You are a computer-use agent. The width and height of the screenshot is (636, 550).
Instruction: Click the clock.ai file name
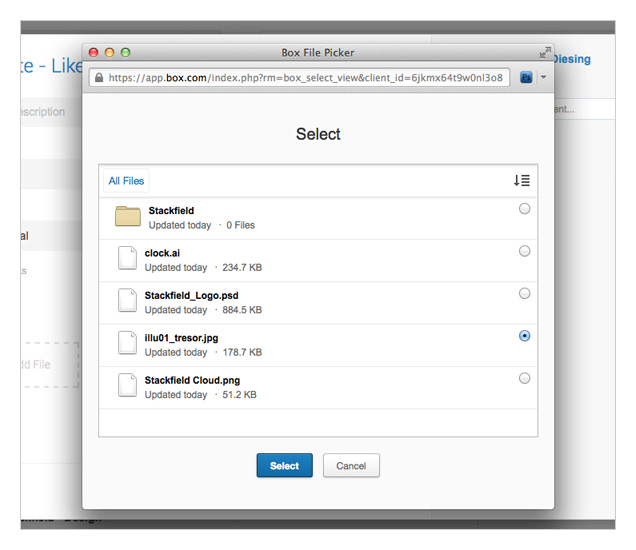click(162, 253)
